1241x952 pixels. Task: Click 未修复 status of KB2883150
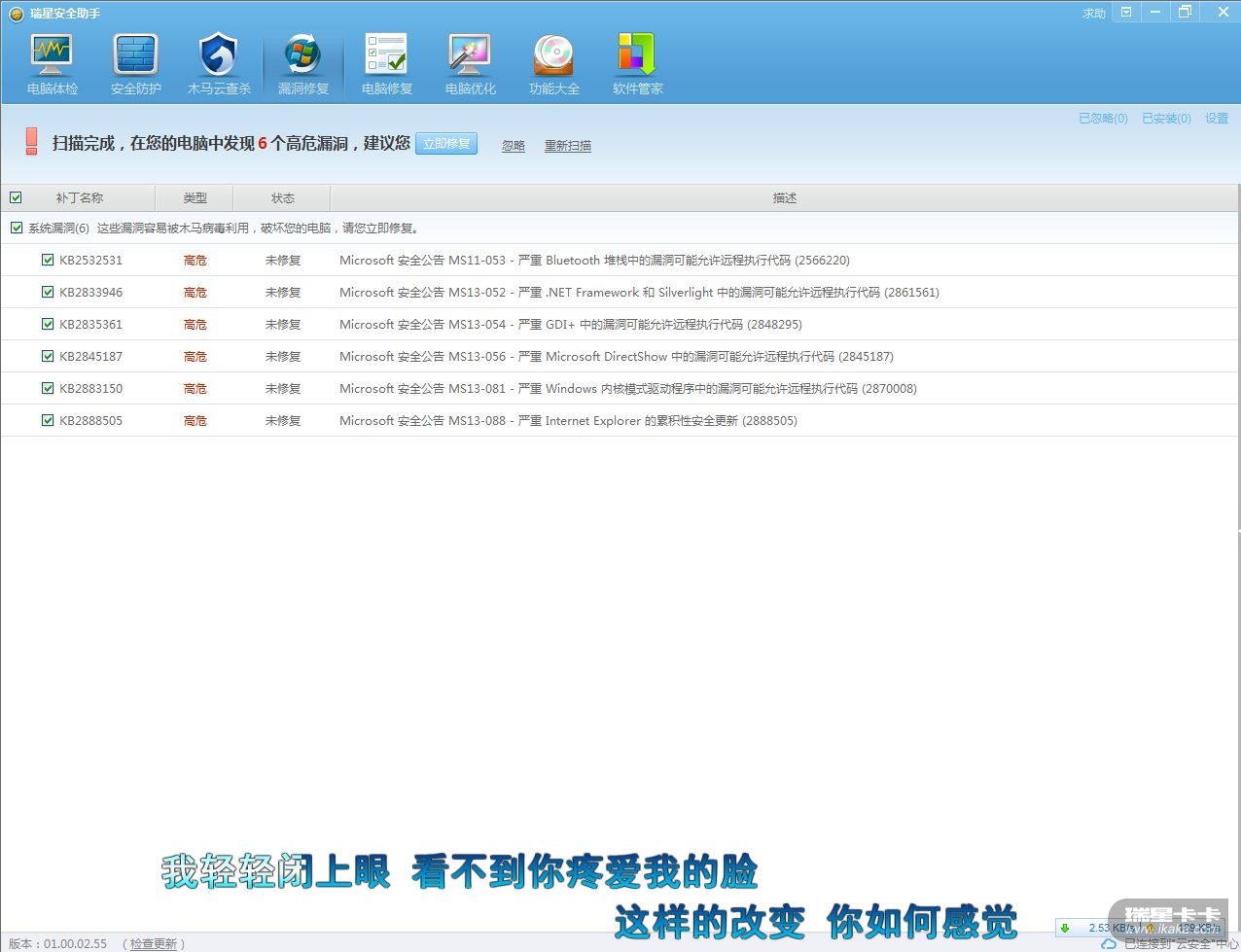[x=283, y=389]
